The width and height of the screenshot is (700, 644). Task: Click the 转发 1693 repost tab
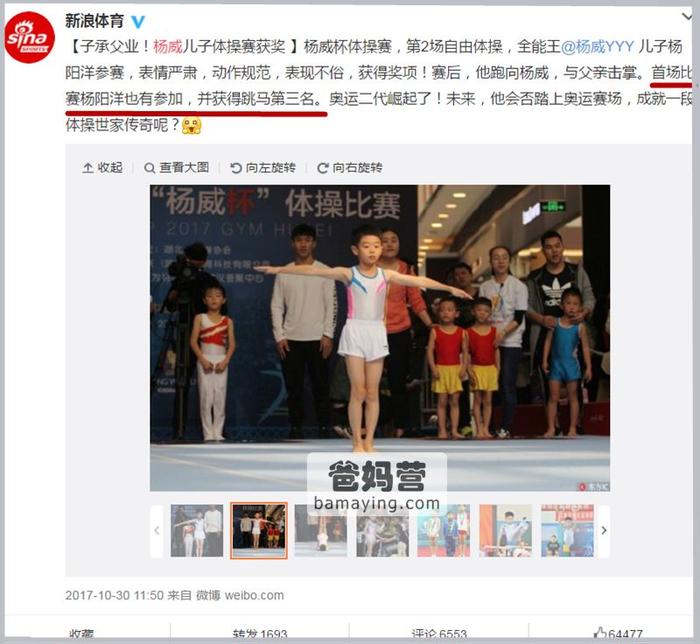tap(260, 633)
